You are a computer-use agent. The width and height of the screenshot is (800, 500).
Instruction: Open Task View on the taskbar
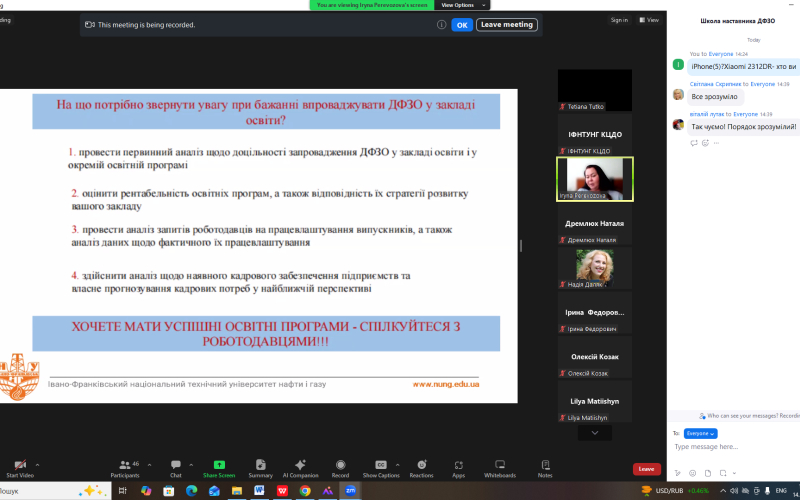(x=122, y=491)
